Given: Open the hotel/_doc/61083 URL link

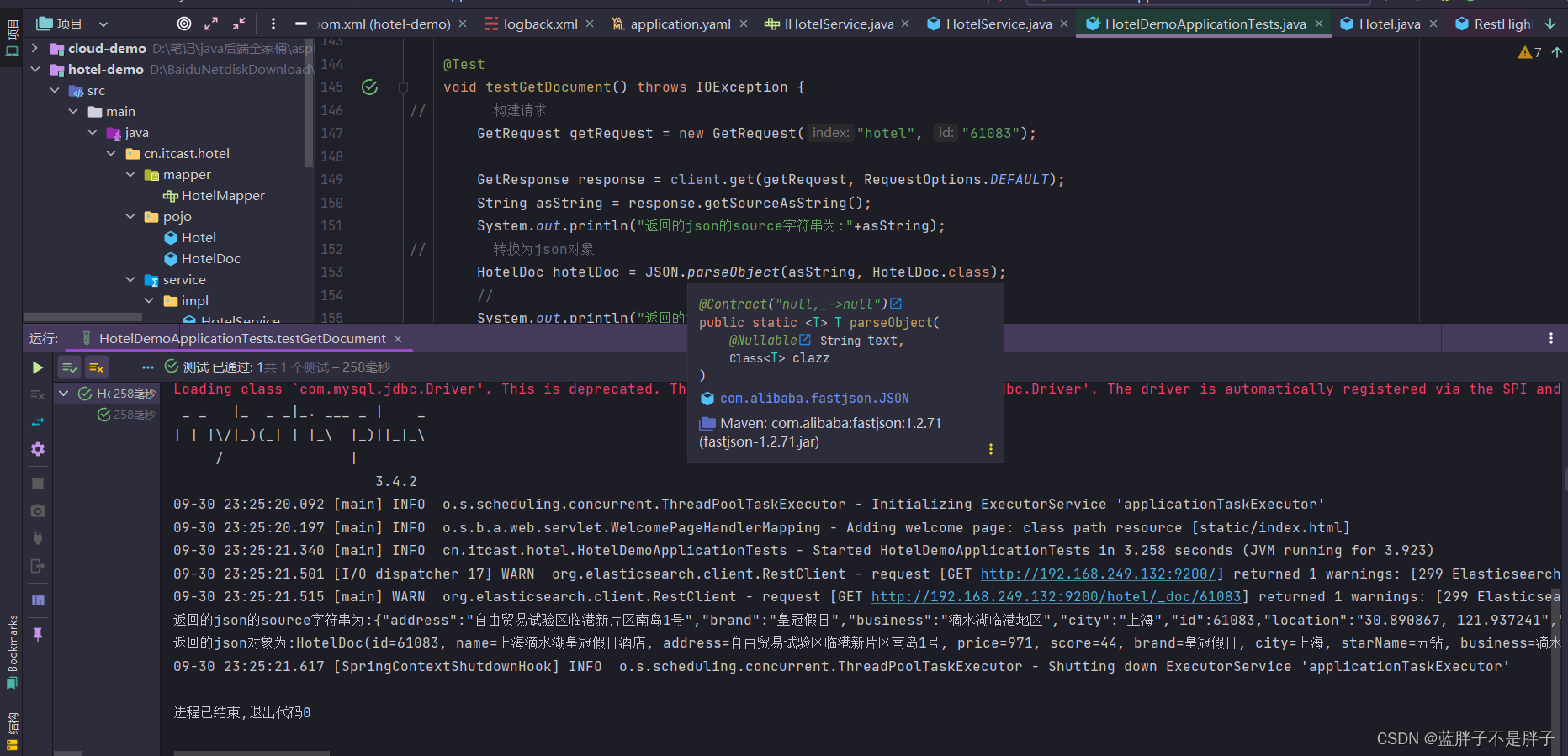Looking at the screenshot, I should point(1056,596).
